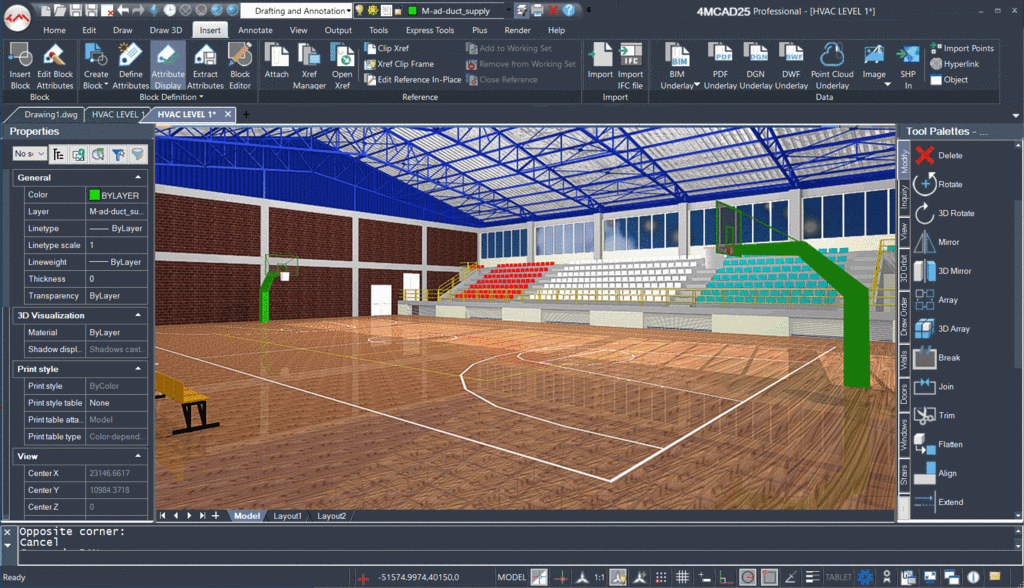Choose the Trim tool
Viewport: 1024px width, 588px height.
pos(924,415)
